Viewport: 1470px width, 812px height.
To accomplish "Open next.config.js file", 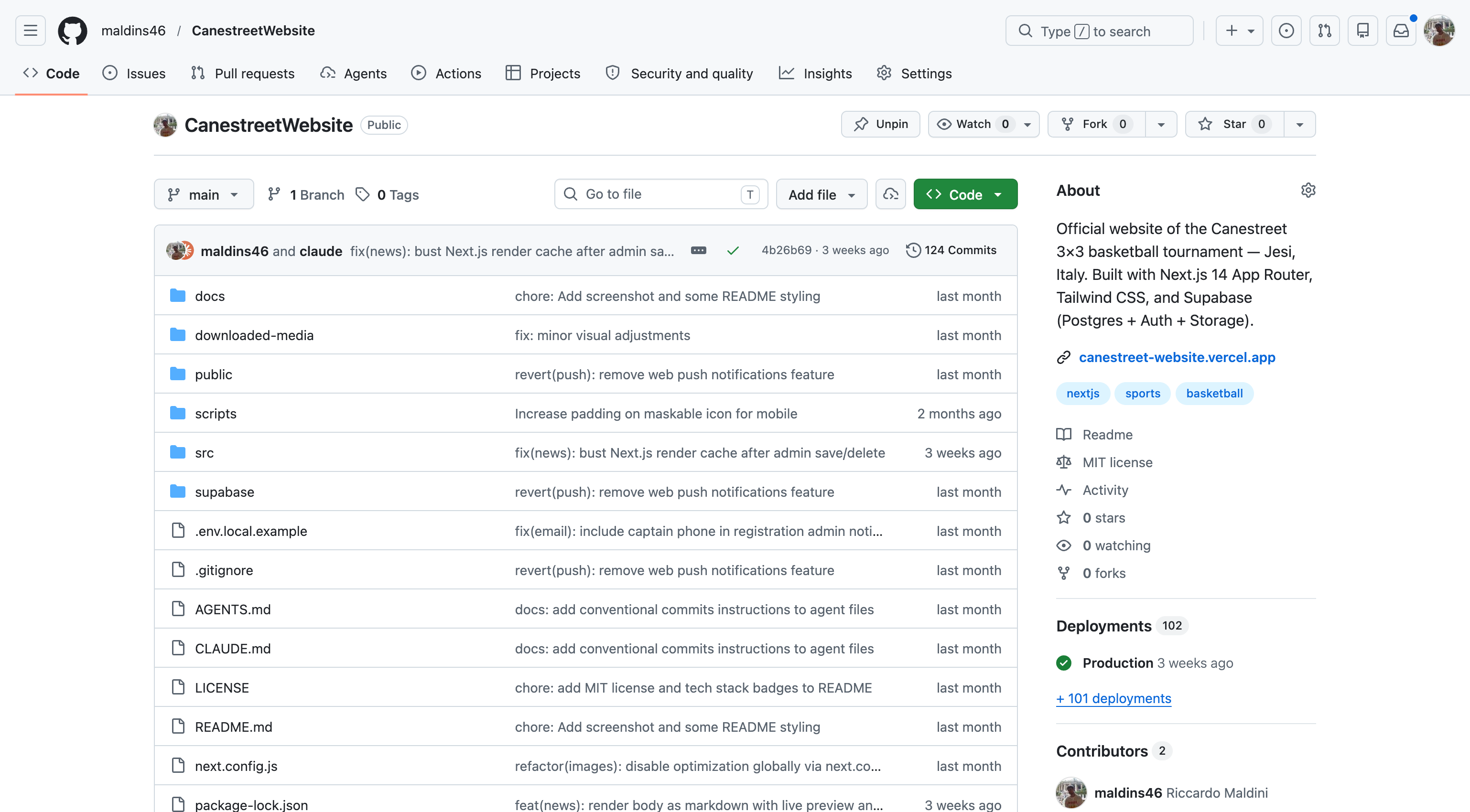I will tap(236, 766).
